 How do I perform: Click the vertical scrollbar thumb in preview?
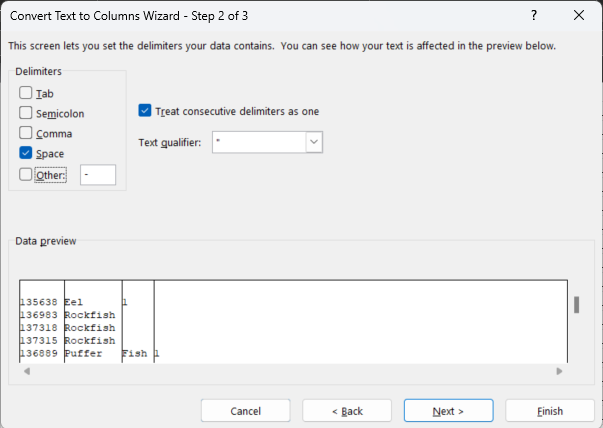[576, 305]
